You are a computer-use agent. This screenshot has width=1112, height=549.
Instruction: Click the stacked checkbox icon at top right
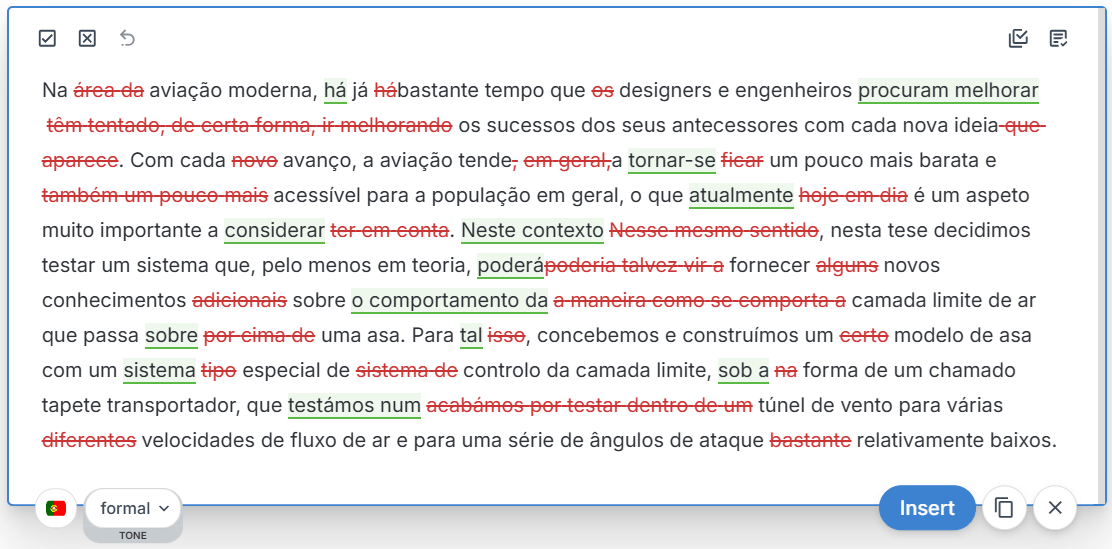[1018, 38]
